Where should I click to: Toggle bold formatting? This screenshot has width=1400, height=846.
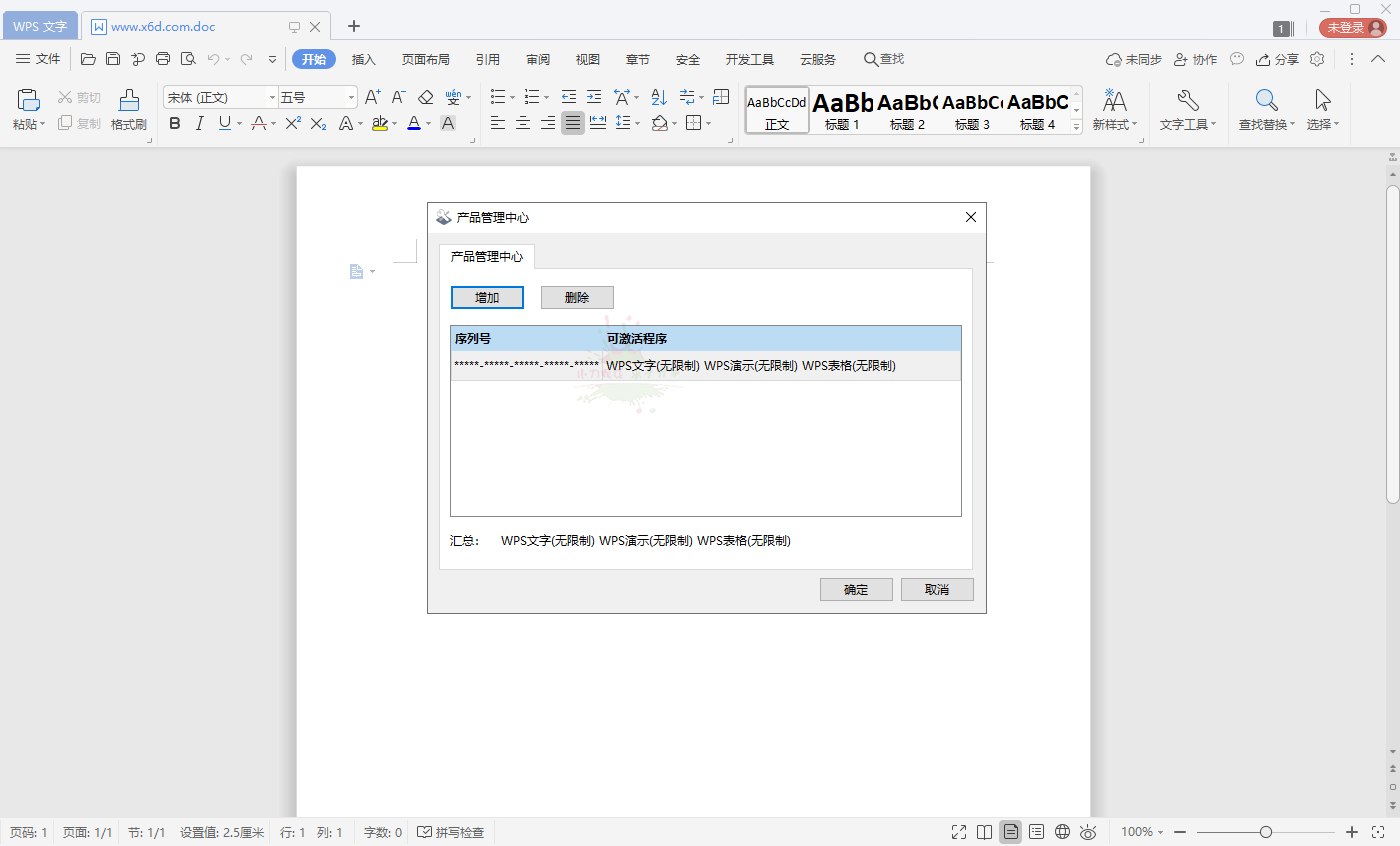pyautogui.click(x=175, y=123)
